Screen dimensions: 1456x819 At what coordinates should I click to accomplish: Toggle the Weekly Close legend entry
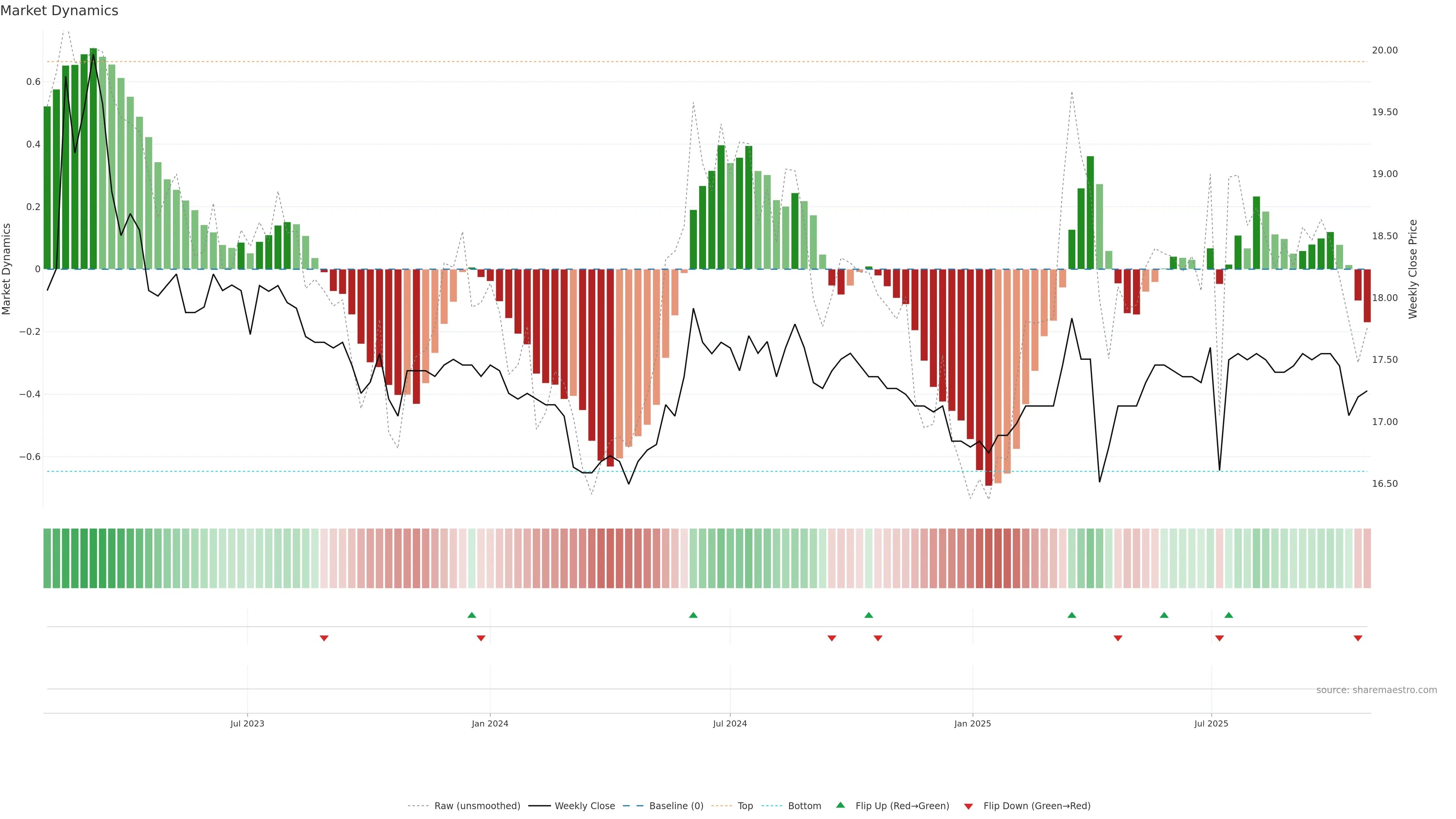pos(584,805)
